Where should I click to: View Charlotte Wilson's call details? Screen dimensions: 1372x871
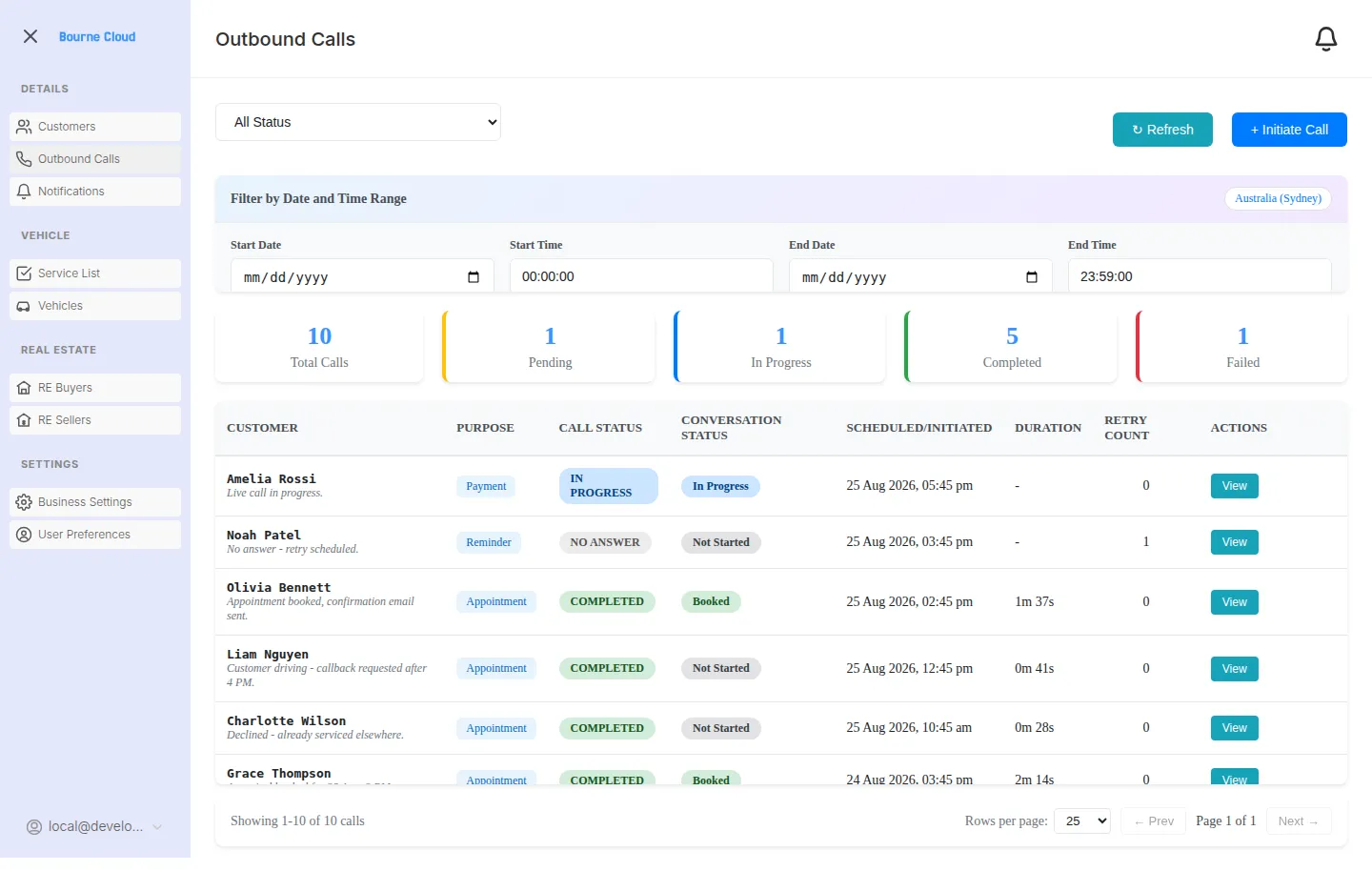pyautogui.click(x=1235, y=728)
